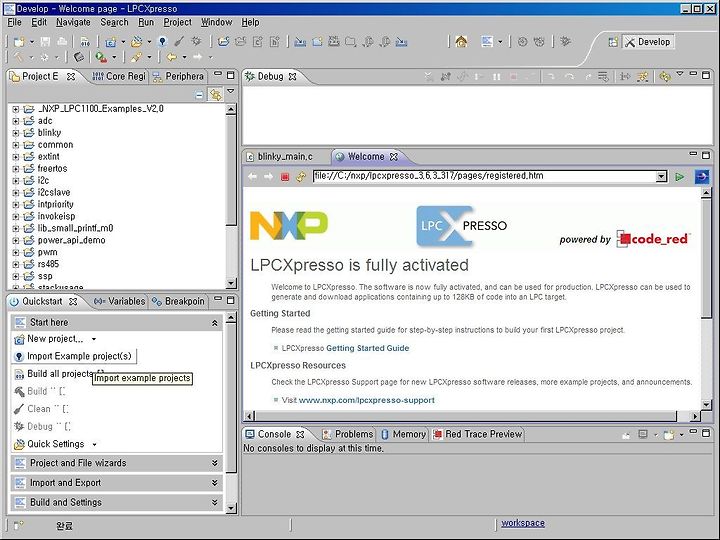Click the Open Perspective icon beside Develop
Screen dimensions: 720x540
pyautogui.click(x=613, y=42)
